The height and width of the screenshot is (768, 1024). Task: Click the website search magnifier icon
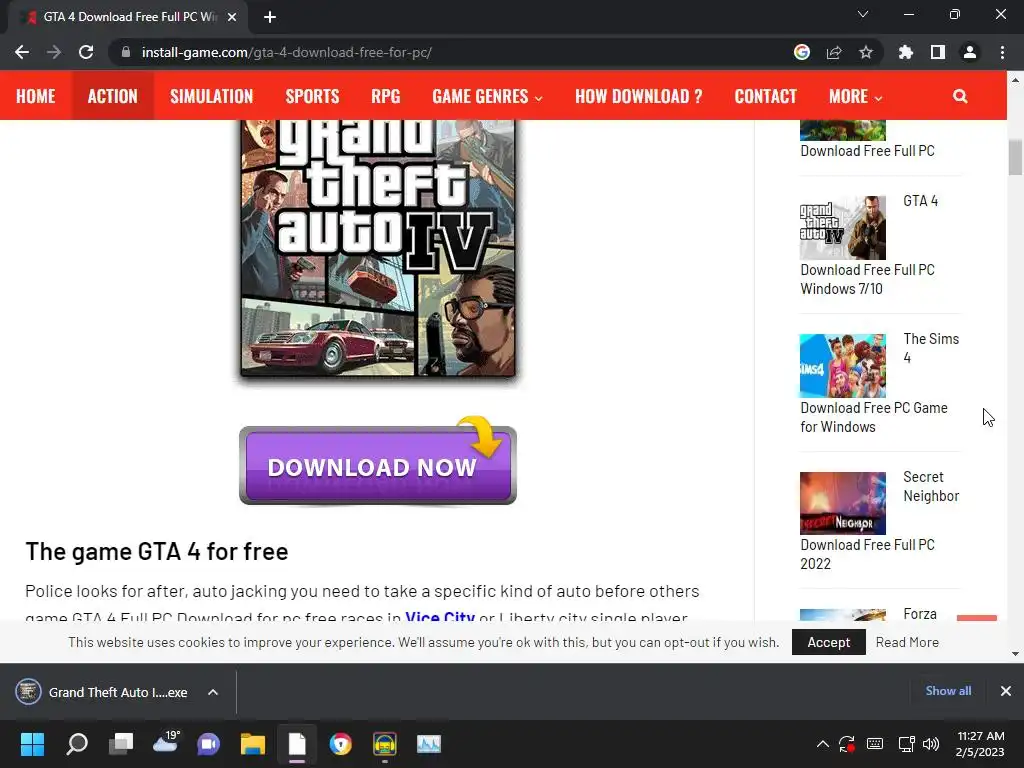point(960,96)
